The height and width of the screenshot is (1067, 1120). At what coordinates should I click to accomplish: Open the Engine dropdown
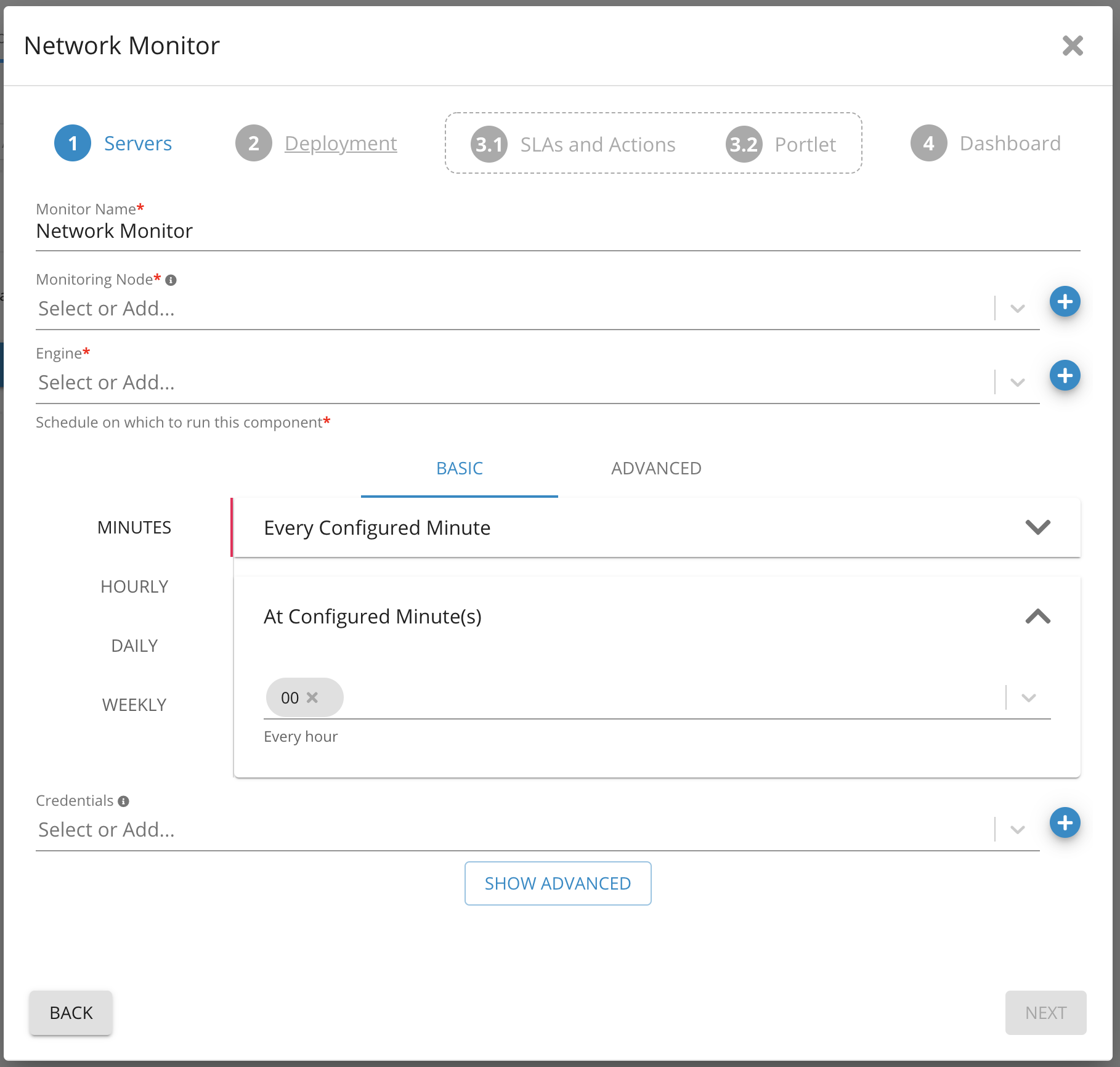(x=1017, y=383)
